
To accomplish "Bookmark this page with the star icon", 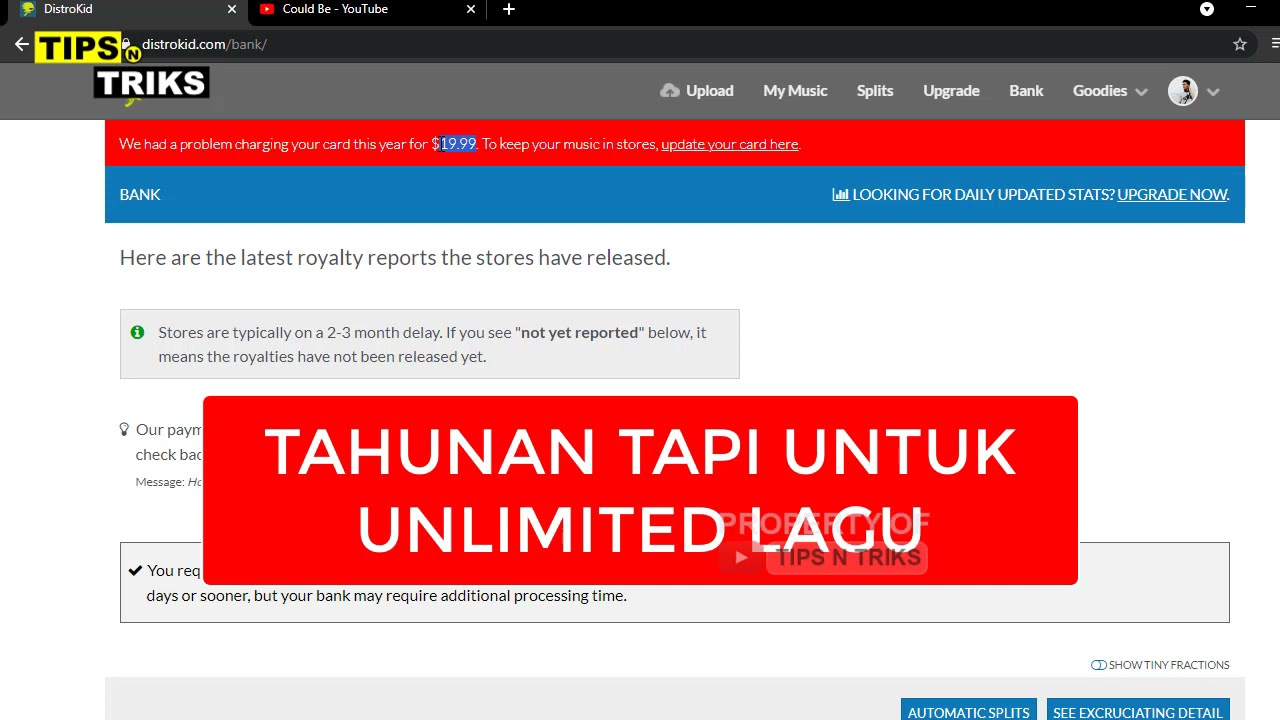I will [x=1240, y=44].
